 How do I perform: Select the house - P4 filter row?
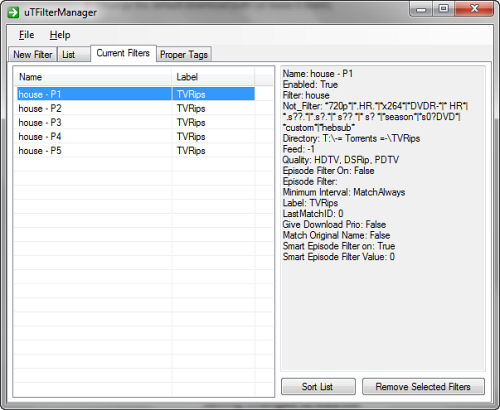[136, 136]
